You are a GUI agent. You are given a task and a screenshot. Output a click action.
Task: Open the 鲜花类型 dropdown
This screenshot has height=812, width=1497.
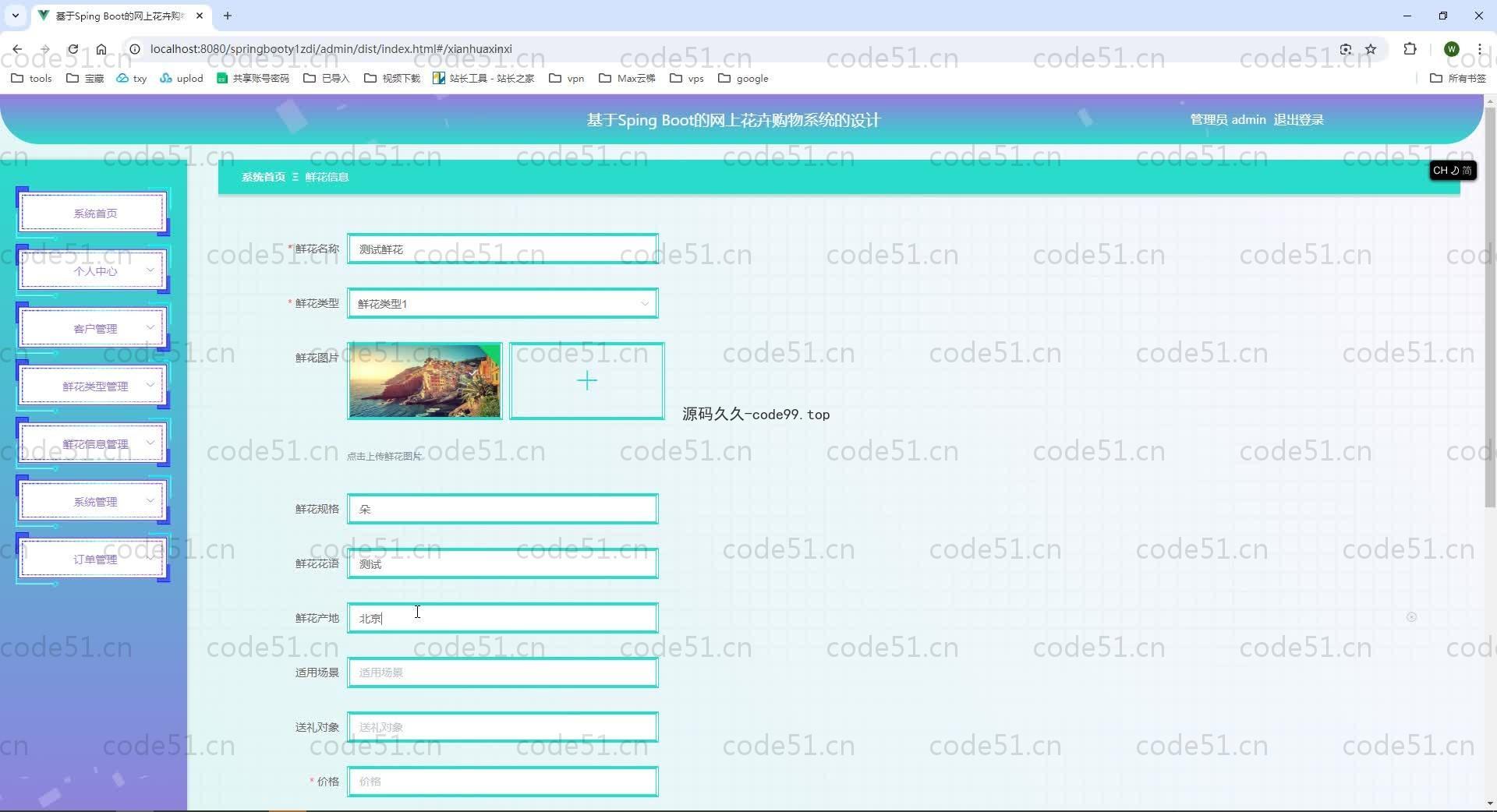(503, 303)
